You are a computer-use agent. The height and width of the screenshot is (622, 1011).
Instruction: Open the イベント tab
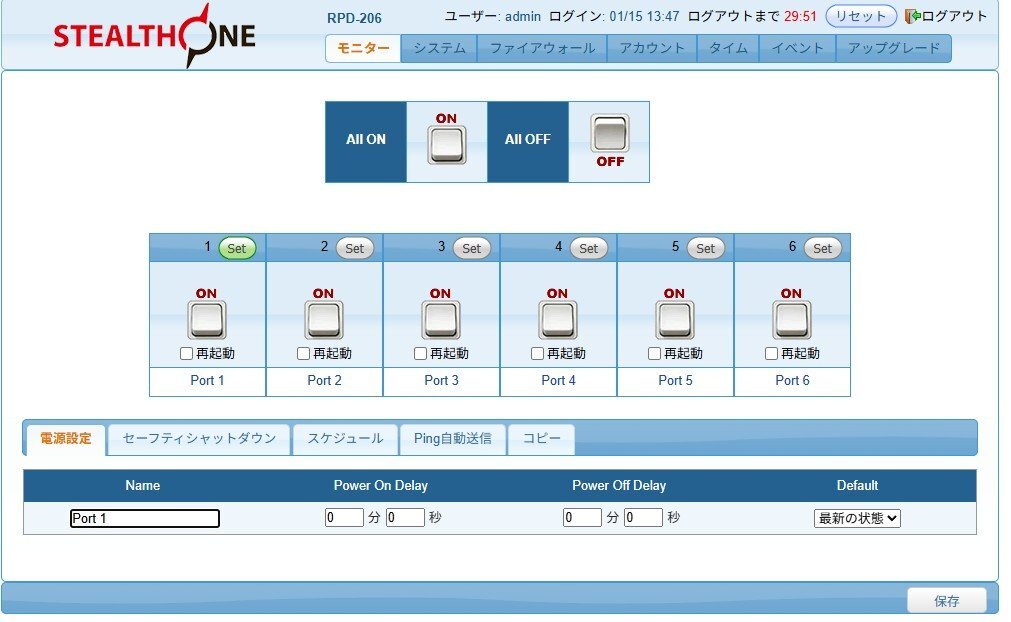798,48
